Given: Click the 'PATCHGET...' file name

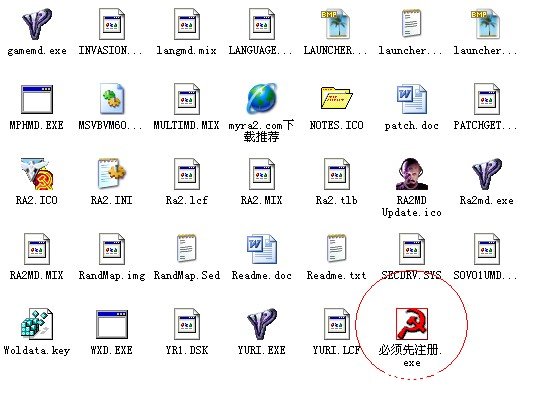Looking at the screenshot, I should 485,125.
